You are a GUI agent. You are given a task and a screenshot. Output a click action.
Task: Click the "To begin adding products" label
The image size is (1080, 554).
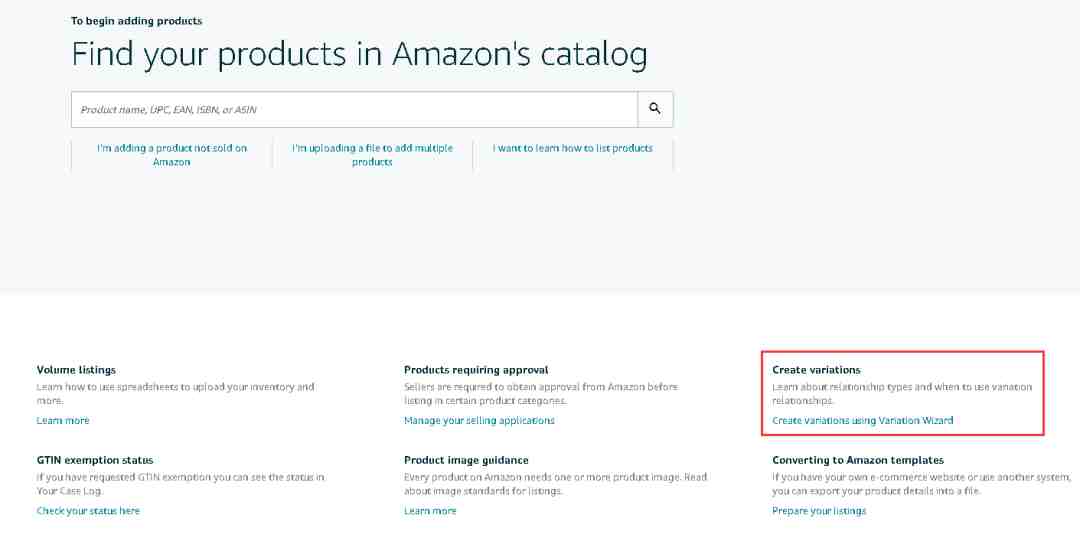tap(136, 21)
